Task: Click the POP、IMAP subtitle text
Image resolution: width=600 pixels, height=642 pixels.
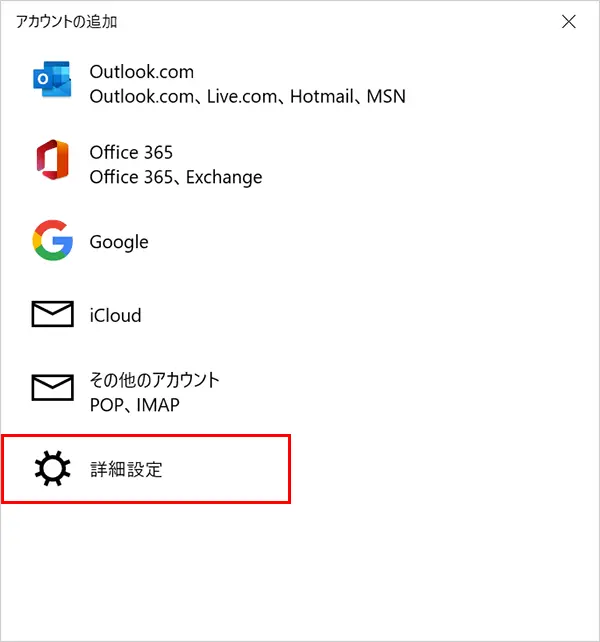Action: tap(134, 405)
